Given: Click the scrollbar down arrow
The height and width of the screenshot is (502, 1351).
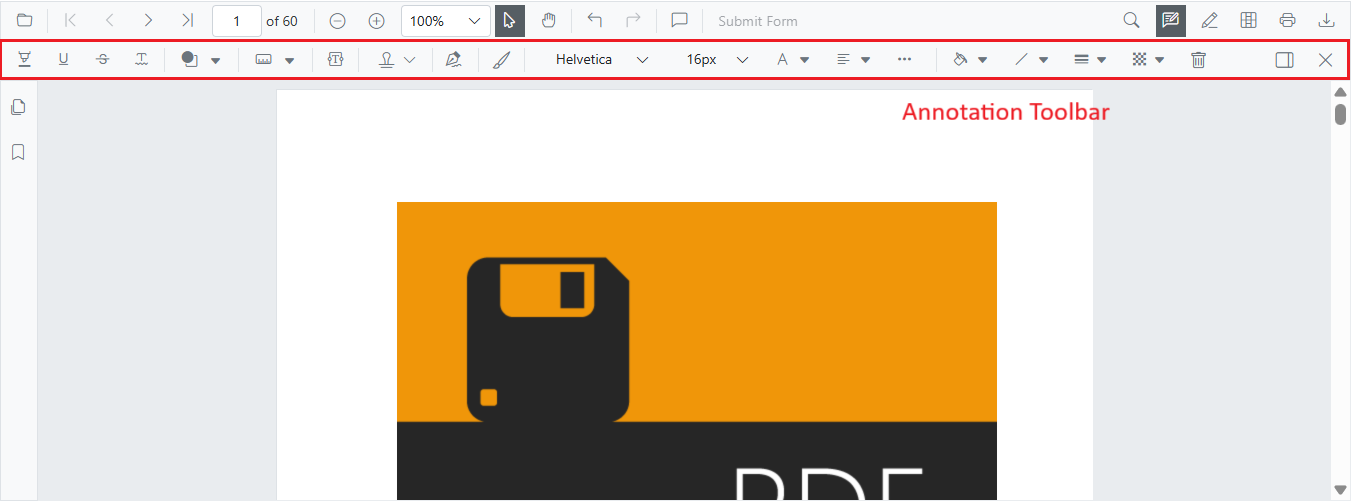Looking at the screenshot, I should (x=1340, y=489).
